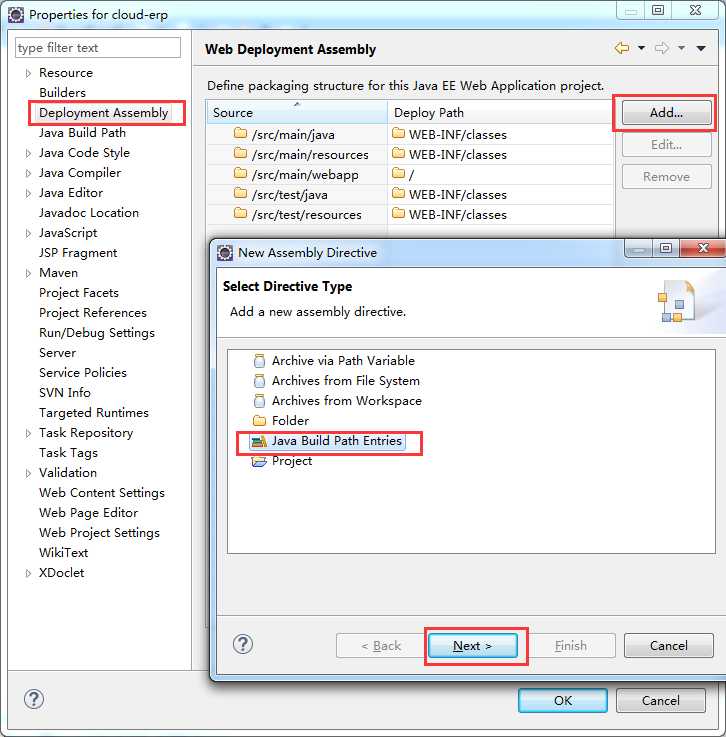Click Properties for cloud-erp window icon
Screen dimensions: 726x737
(x=16, y=15)
